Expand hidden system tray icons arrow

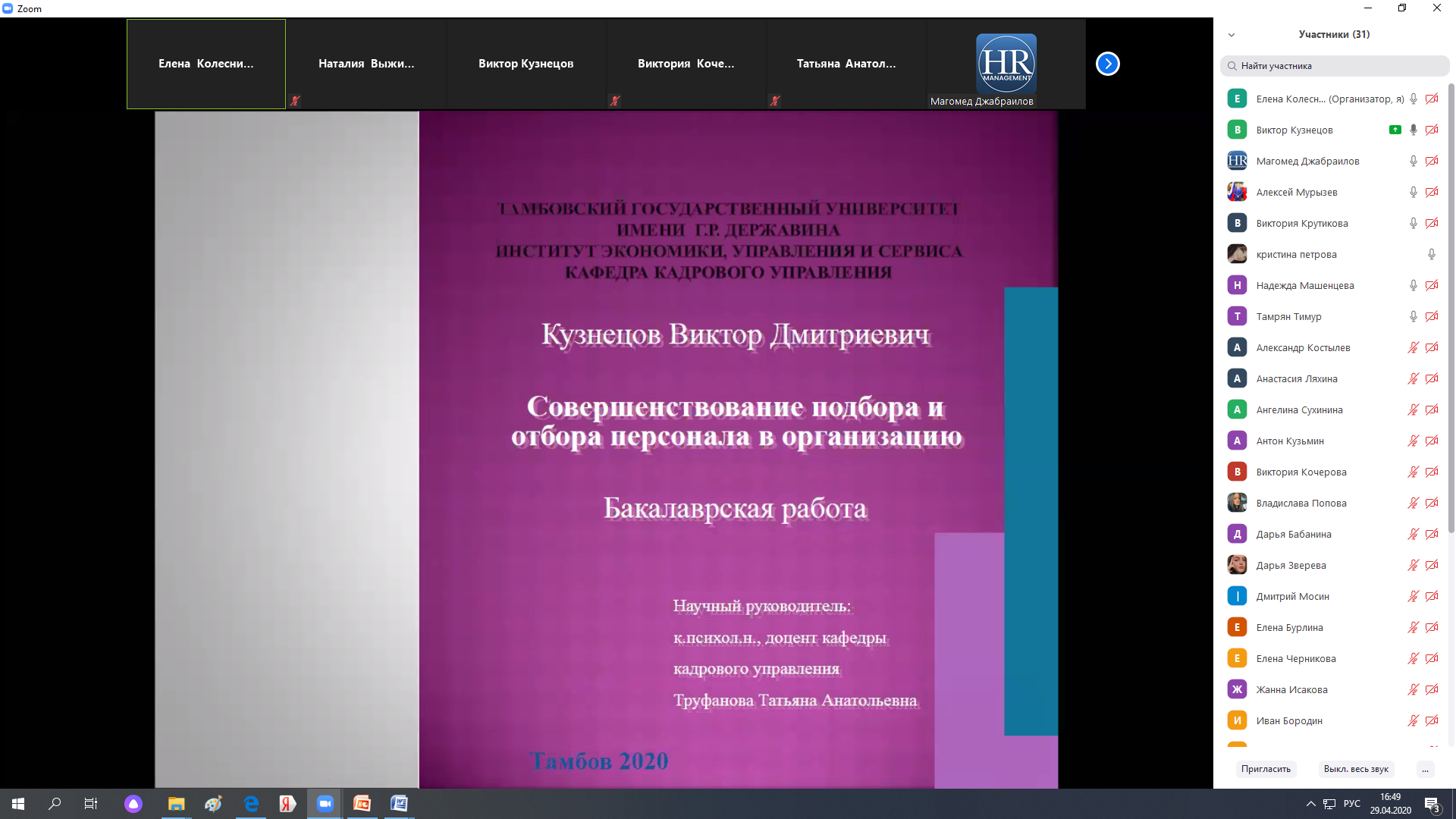(x=1310, y=804)
